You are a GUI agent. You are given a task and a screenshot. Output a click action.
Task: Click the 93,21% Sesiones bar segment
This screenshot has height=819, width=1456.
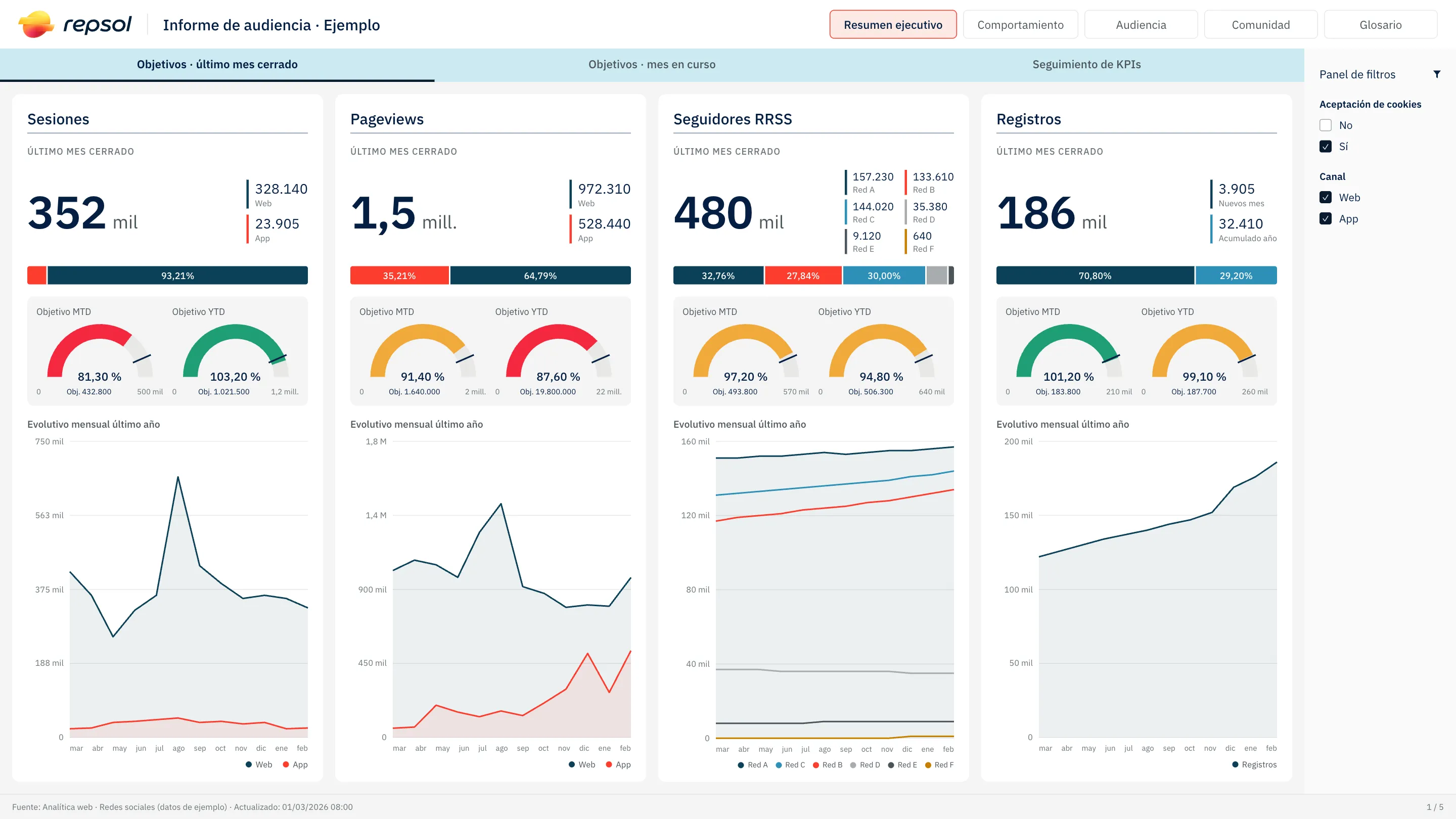pyautogui.click(x=177, y=275)
